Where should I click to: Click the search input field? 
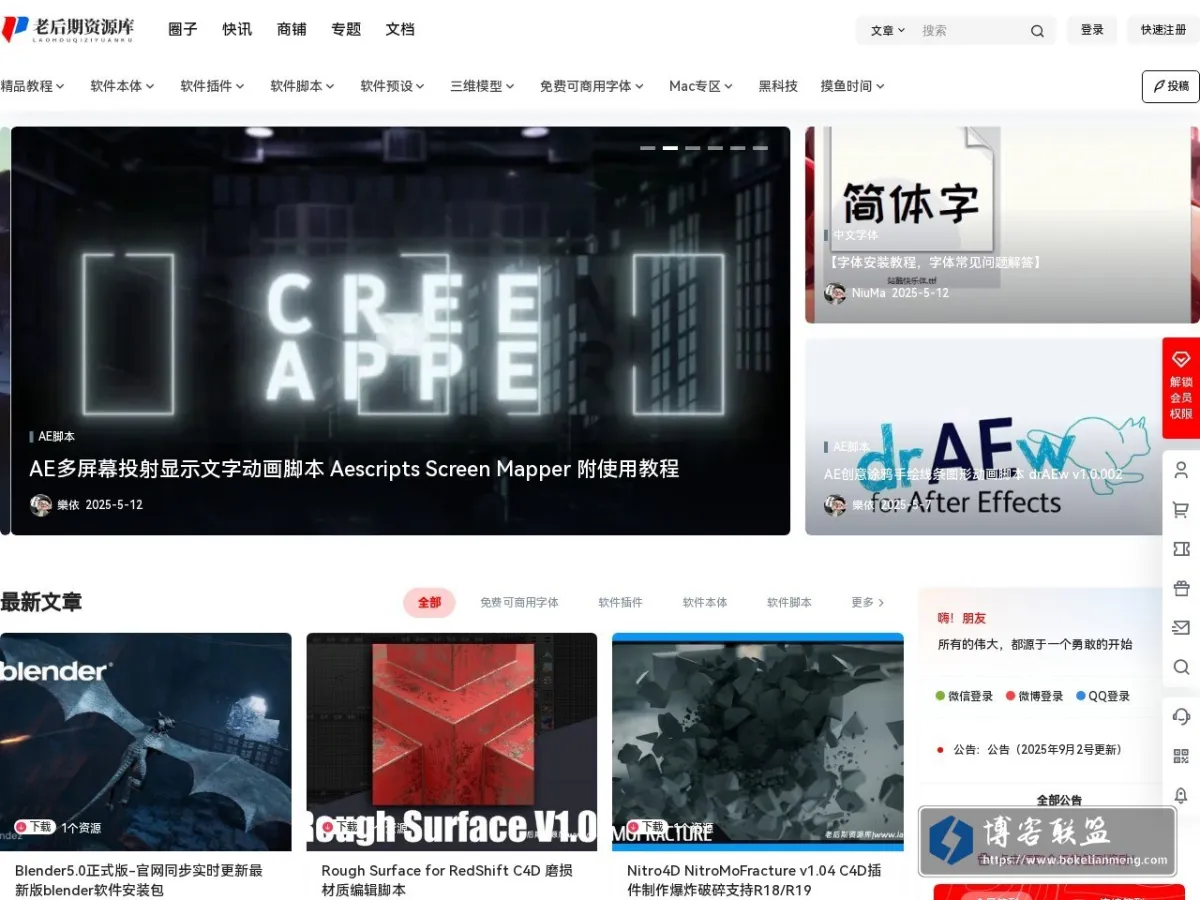970,31
